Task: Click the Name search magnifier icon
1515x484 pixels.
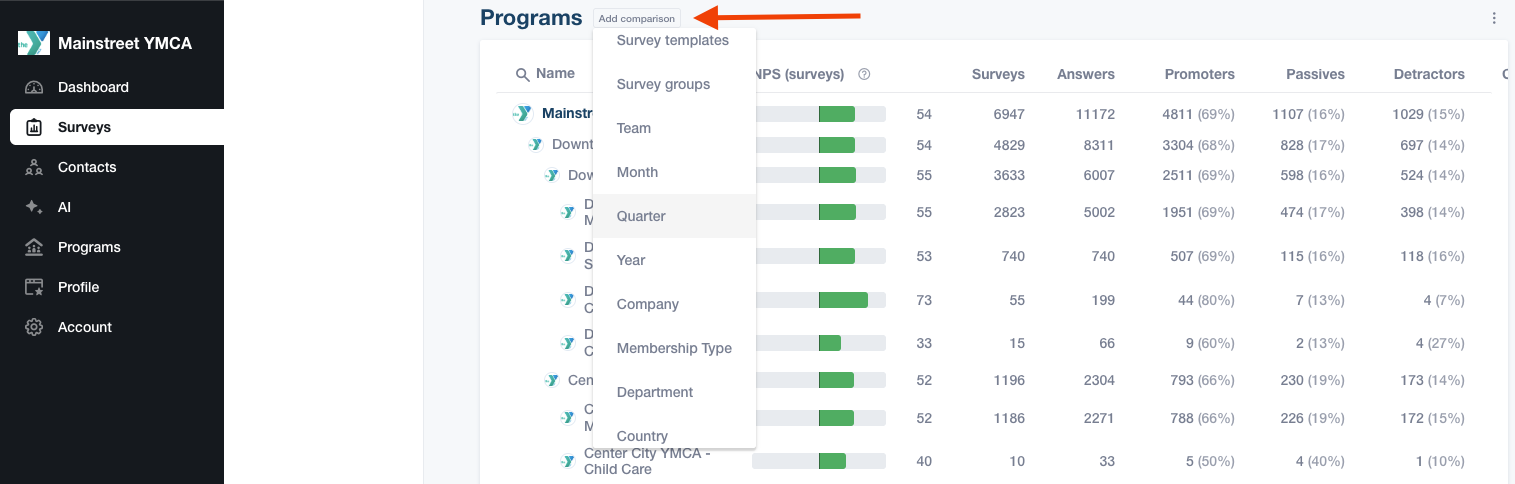Action: pyautogui.click(x=522, y=74)
